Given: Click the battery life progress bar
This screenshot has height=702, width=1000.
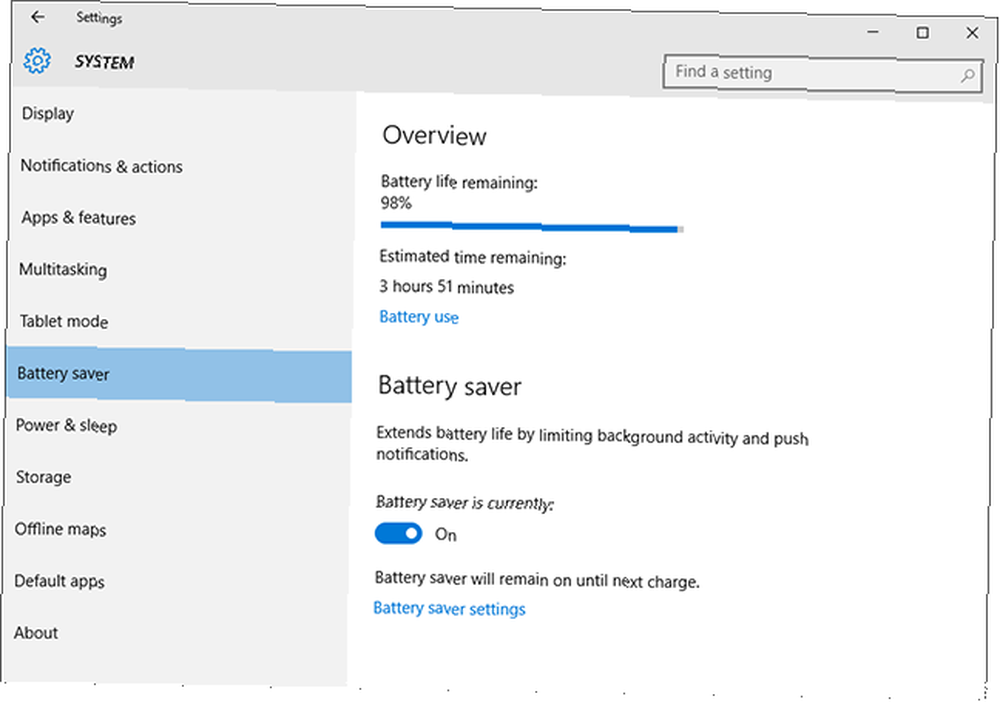Looking at the screenshot, I should [532, 227].
